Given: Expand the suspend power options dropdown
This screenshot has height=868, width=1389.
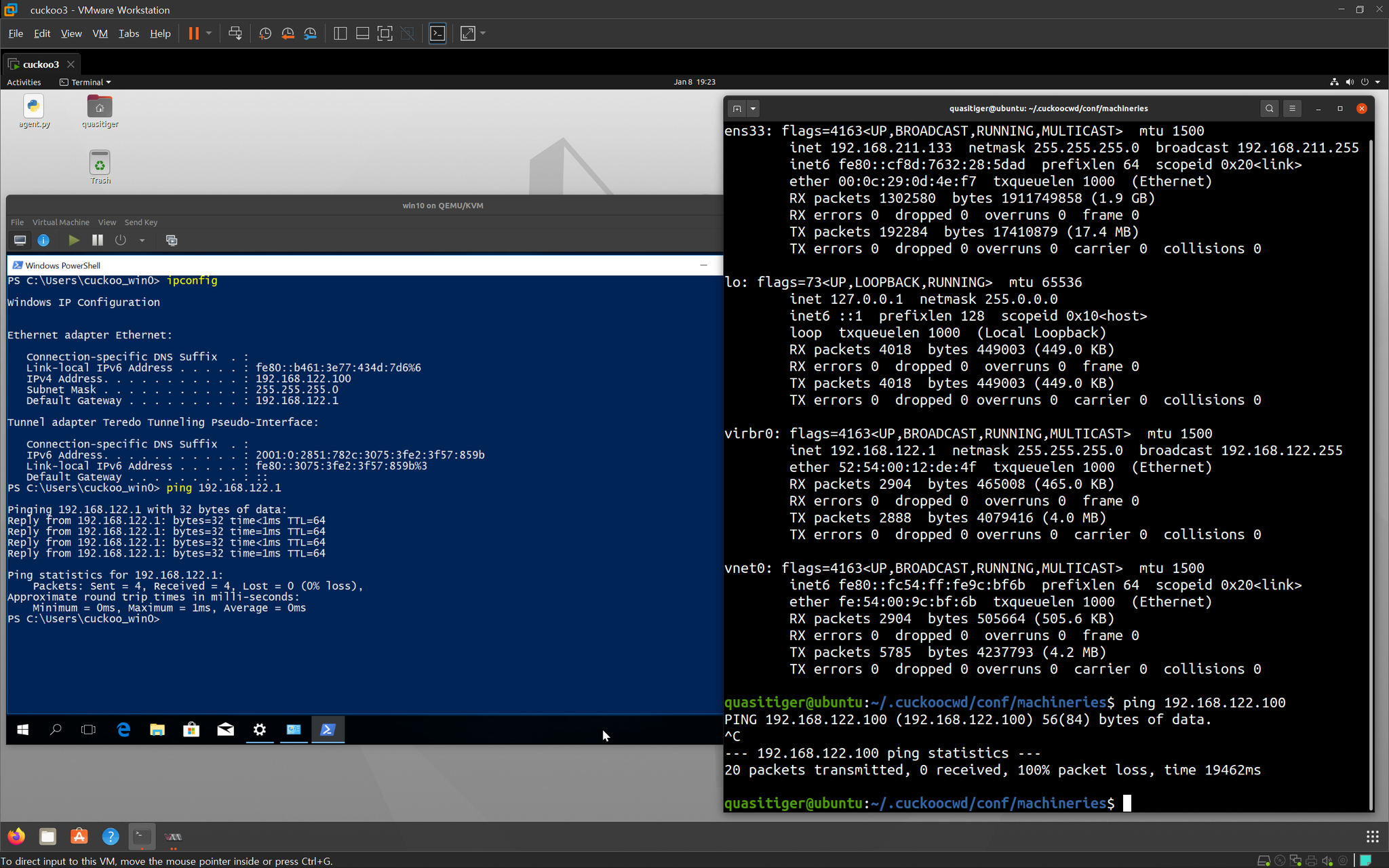Looking at the screenshot, I should 209,33.
